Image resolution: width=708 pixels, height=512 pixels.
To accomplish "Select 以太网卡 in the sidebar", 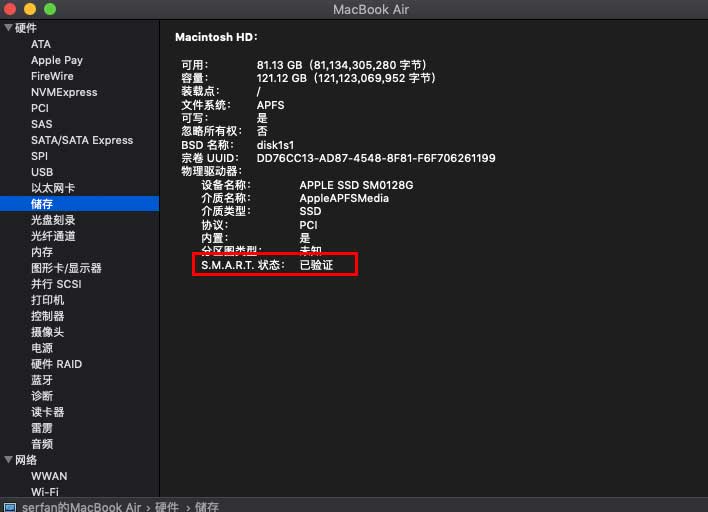I will tap(53, 188).
